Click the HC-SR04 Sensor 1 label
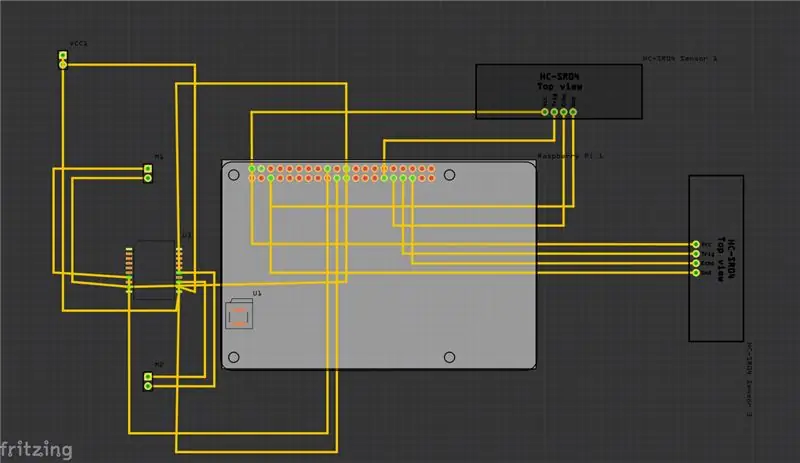 point(680,59)
